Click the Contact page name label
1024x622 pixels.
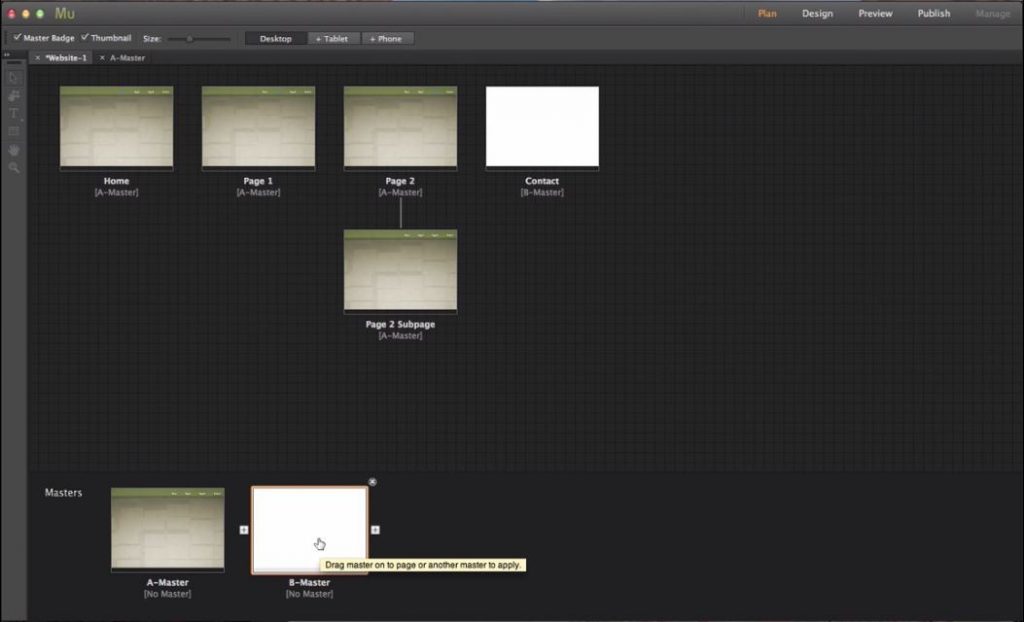coord(542,181)
